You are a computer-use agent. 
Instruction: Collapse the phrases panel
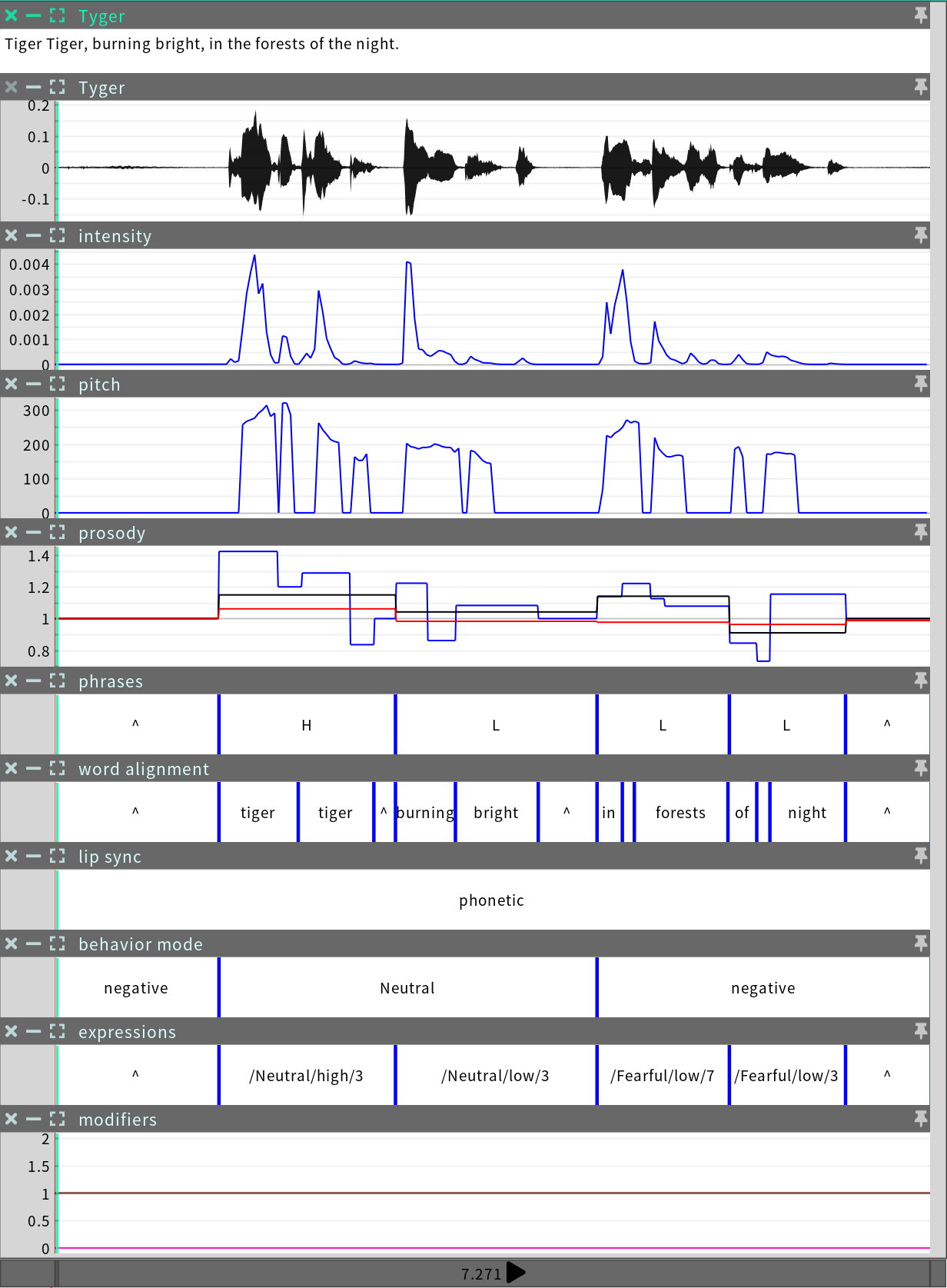34,681
